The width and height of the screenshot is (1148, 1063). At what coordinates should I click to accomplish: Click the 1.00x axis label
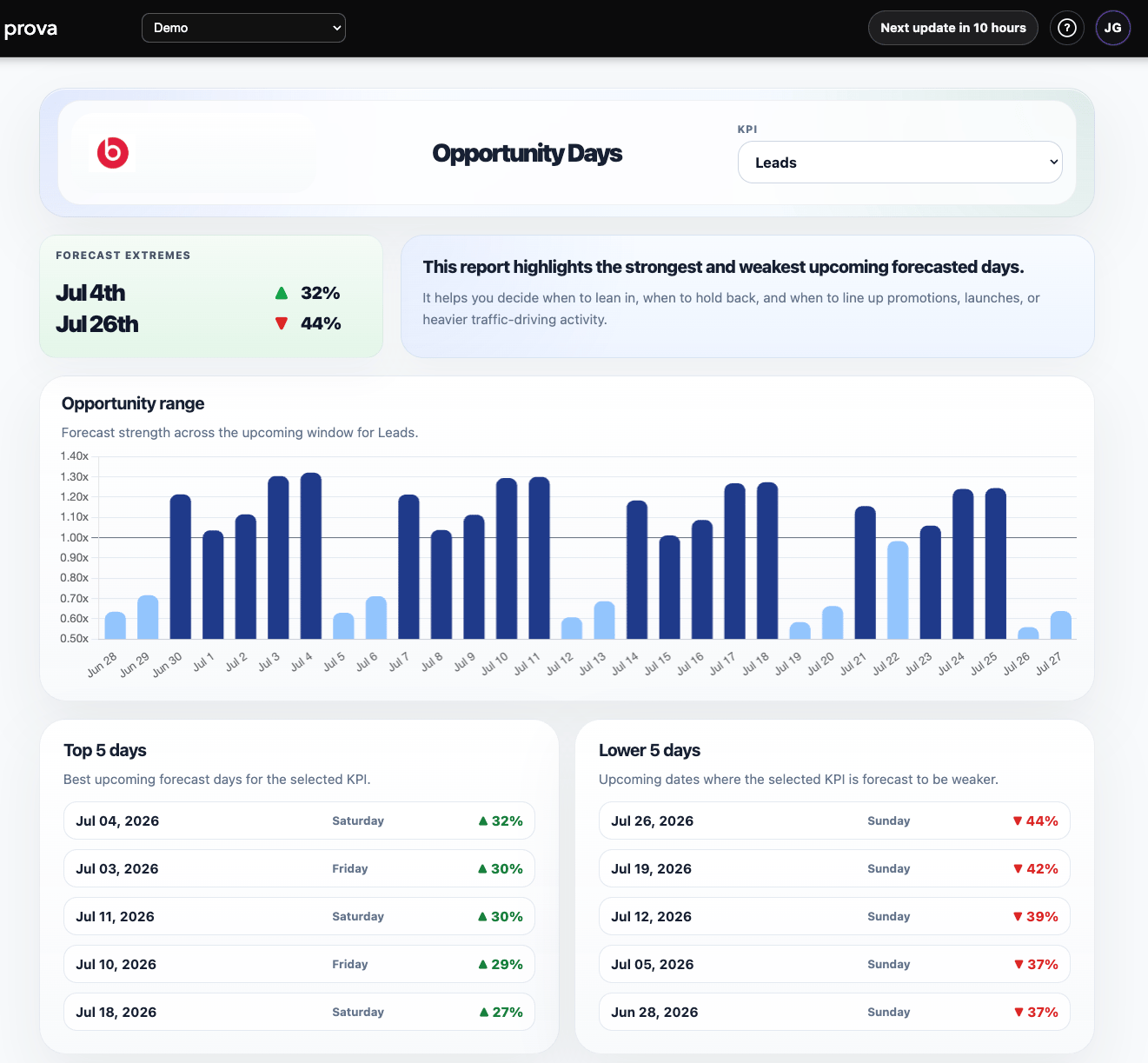click(x=74, y=537)
